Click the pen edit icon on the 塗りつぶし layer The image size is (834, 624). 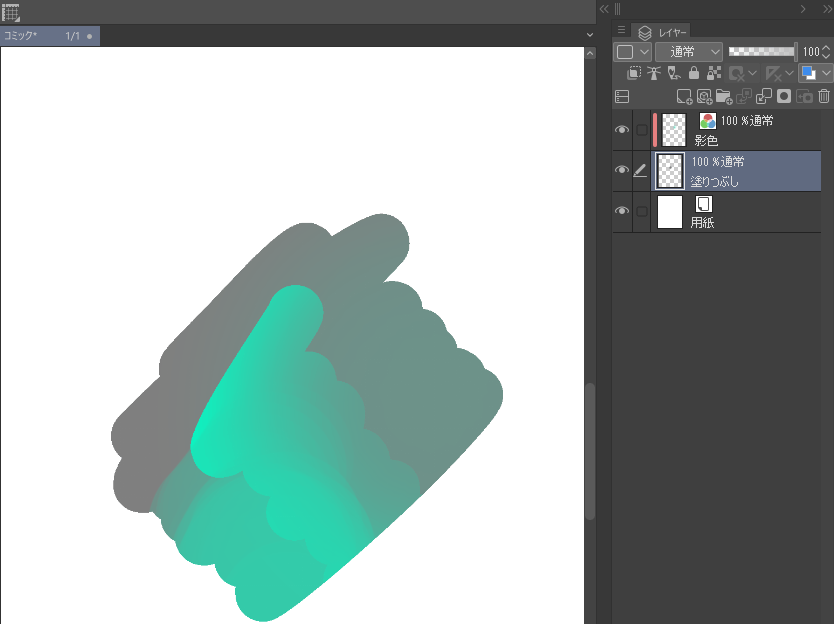pos(640,170)
